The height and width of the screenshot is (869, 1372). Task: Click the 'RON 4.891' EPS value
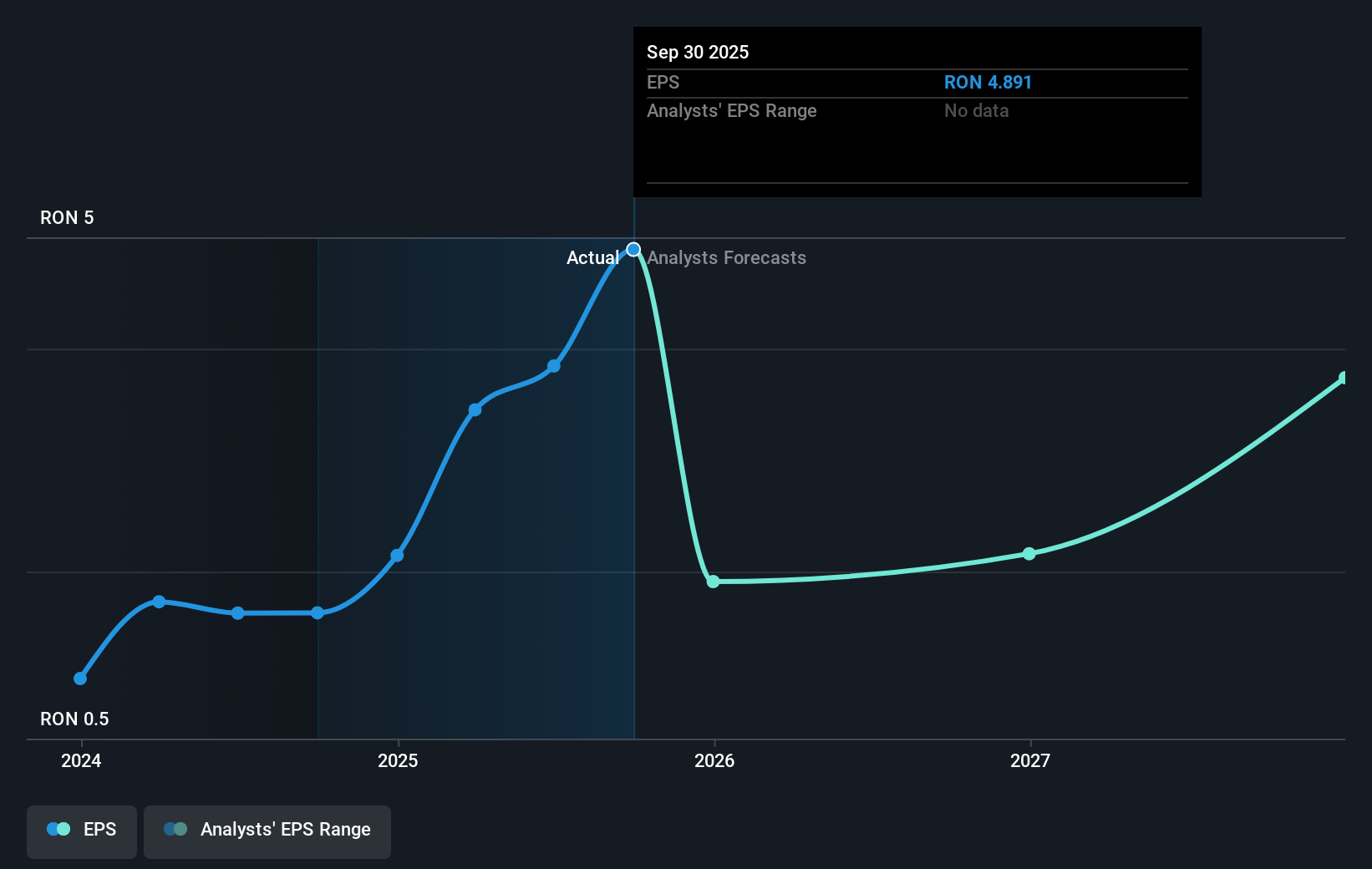(988, 83)
